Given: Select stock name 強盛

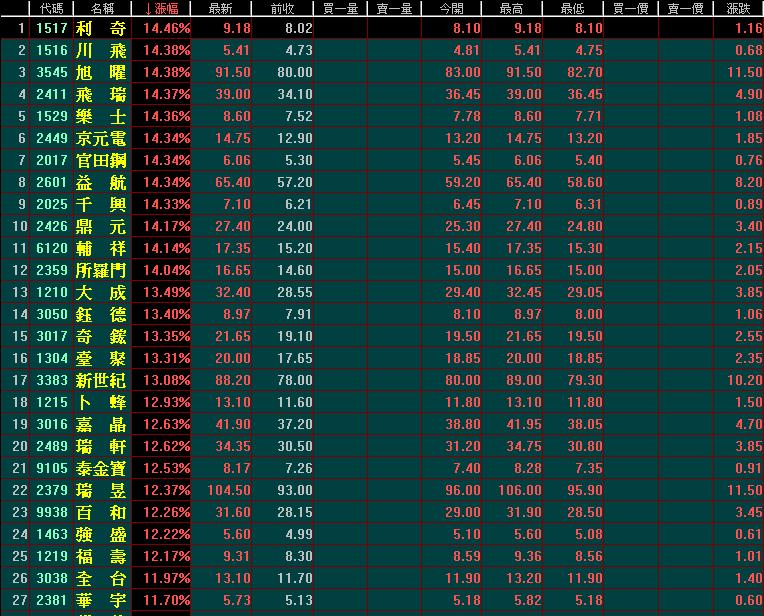Looking at the screenshot, I should pos(101,534).
